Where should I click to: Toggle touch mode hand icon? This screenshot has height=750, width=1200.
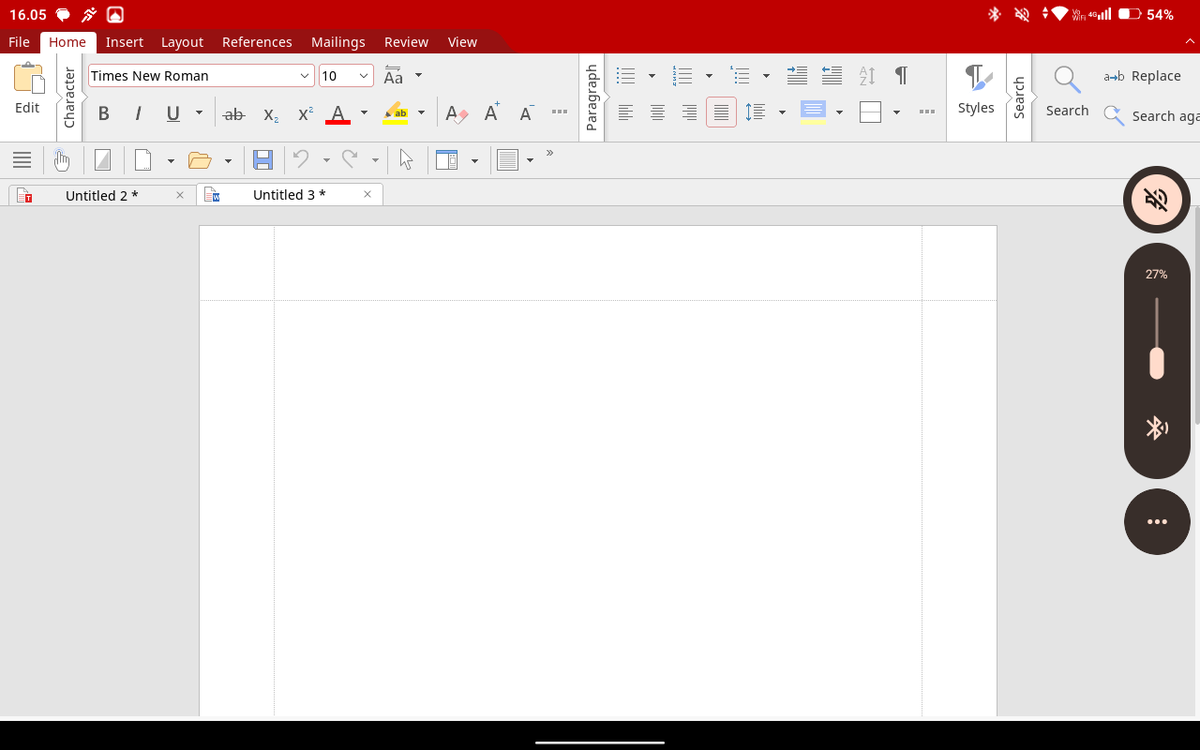62,159
